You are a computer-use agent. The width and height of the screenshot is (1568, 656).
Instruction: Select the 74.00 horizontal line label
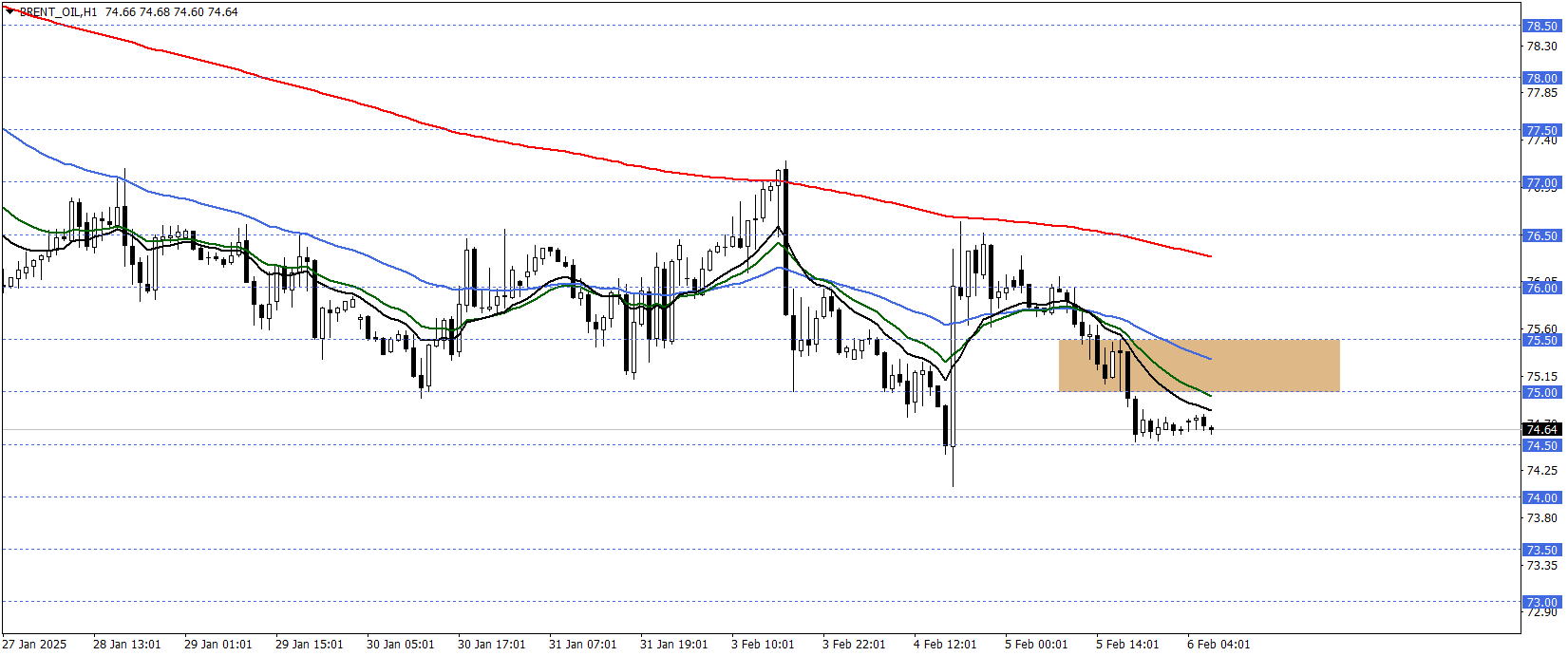point(1541,497)
